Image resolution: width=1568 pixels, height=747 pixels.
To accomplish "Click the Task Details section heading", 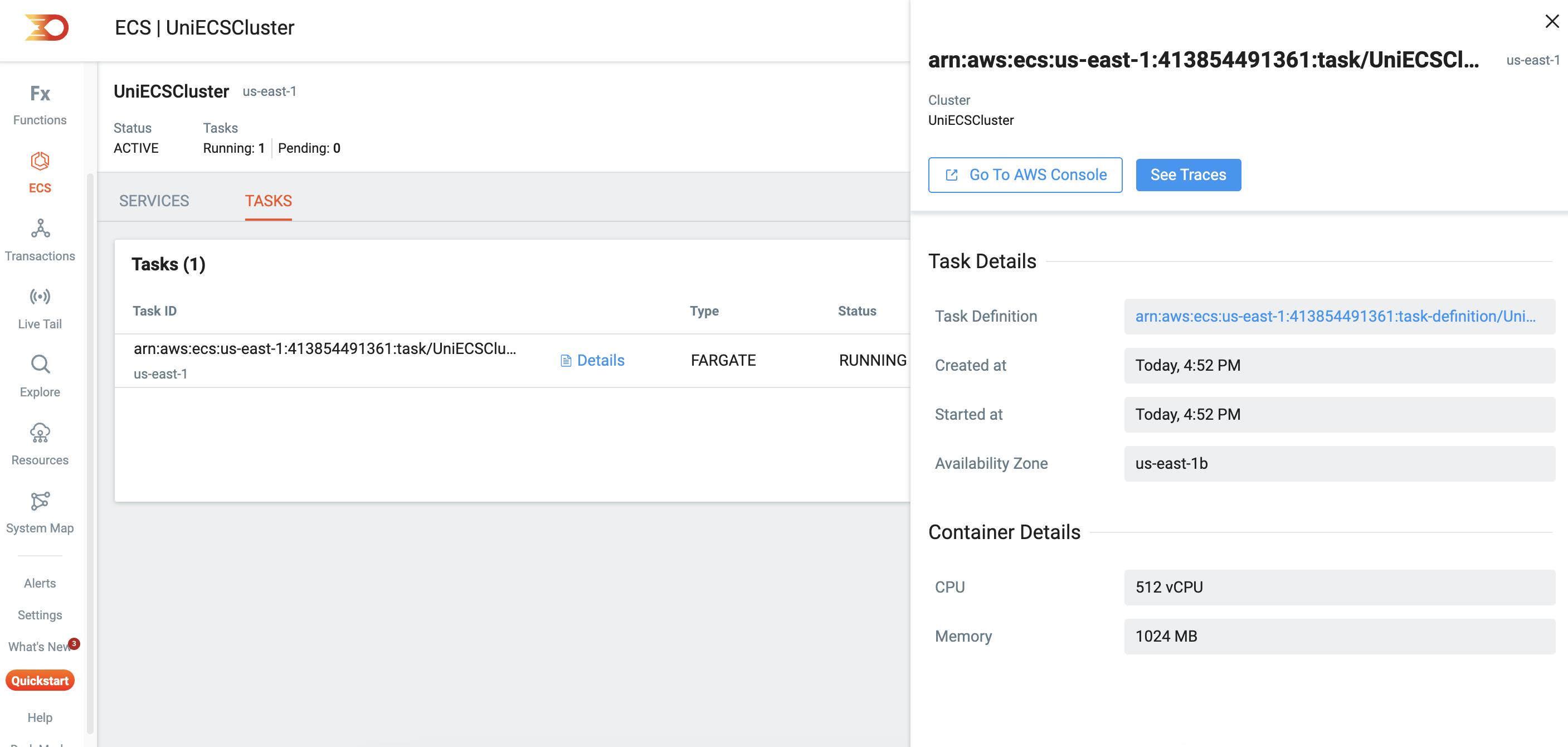I will click(x=982, y=261).
